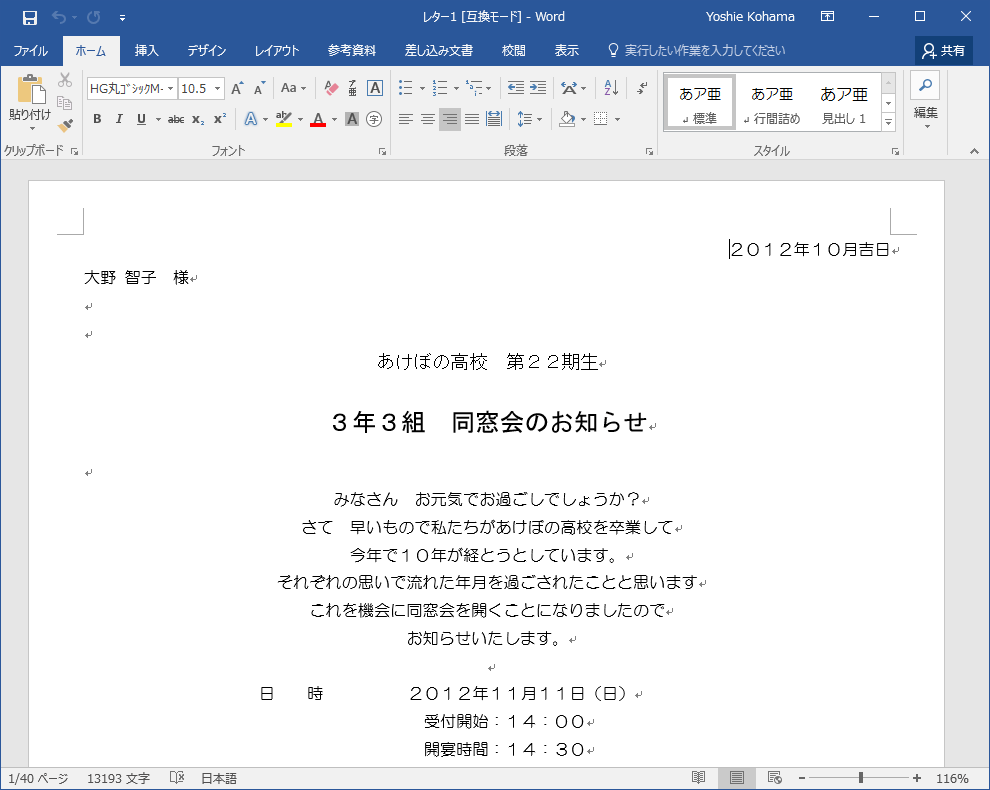Viewport: 990px width, 790px height.
Task: Toggle Underline formatting
Action: click(x=141, y=119)
